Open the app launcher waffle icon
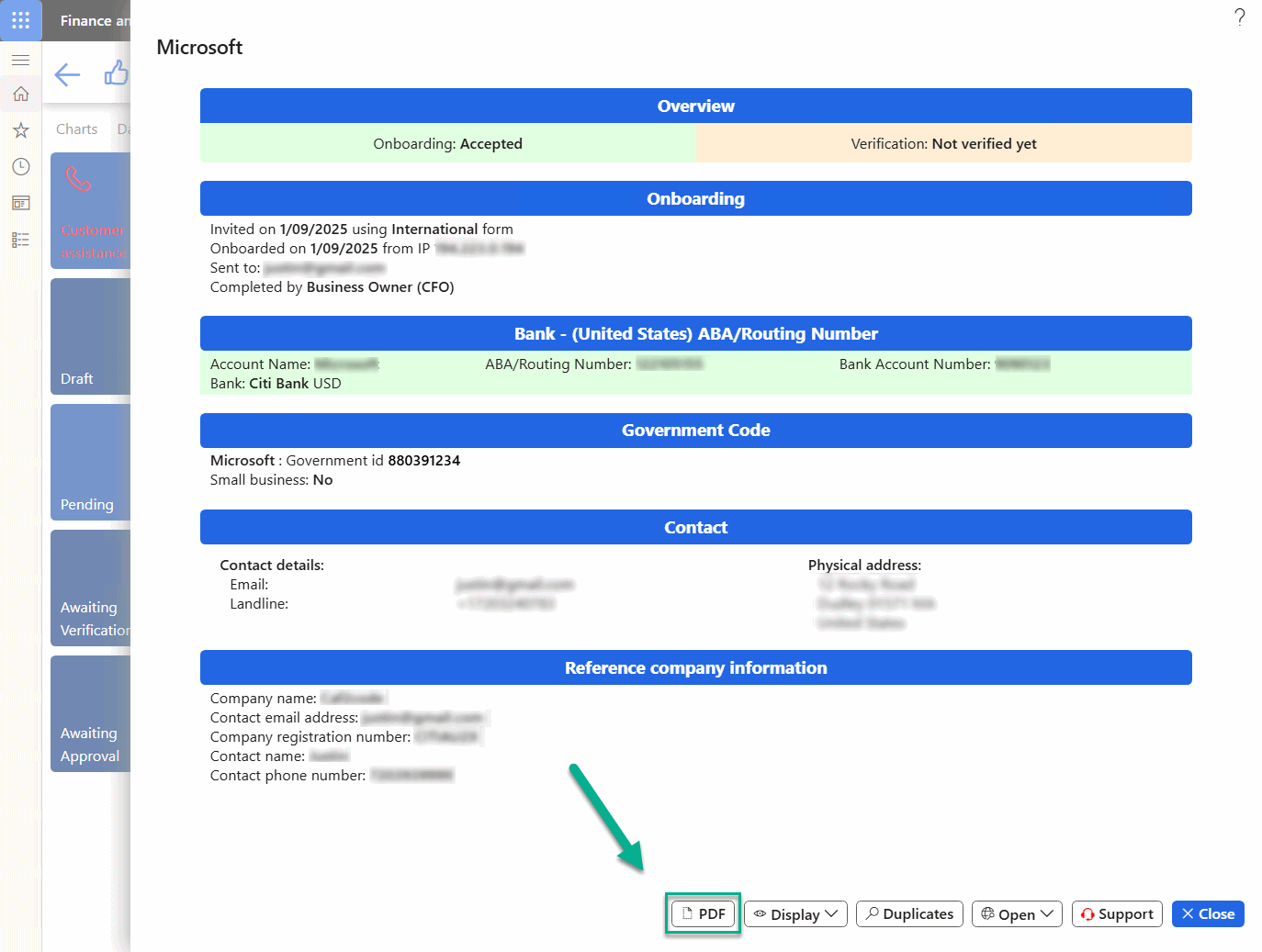This screenshot has height=952, width=1262. 20,20
